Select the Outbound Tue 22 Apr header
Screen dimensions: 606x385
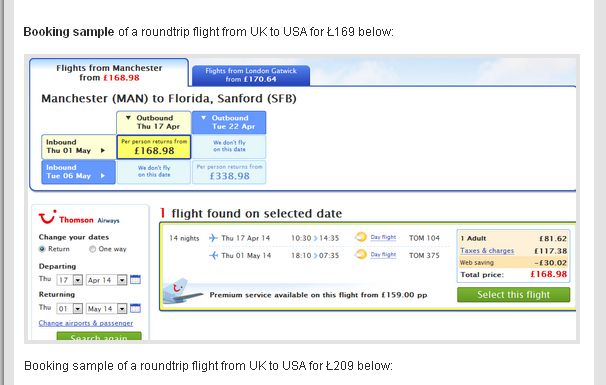tap(229, 122)
